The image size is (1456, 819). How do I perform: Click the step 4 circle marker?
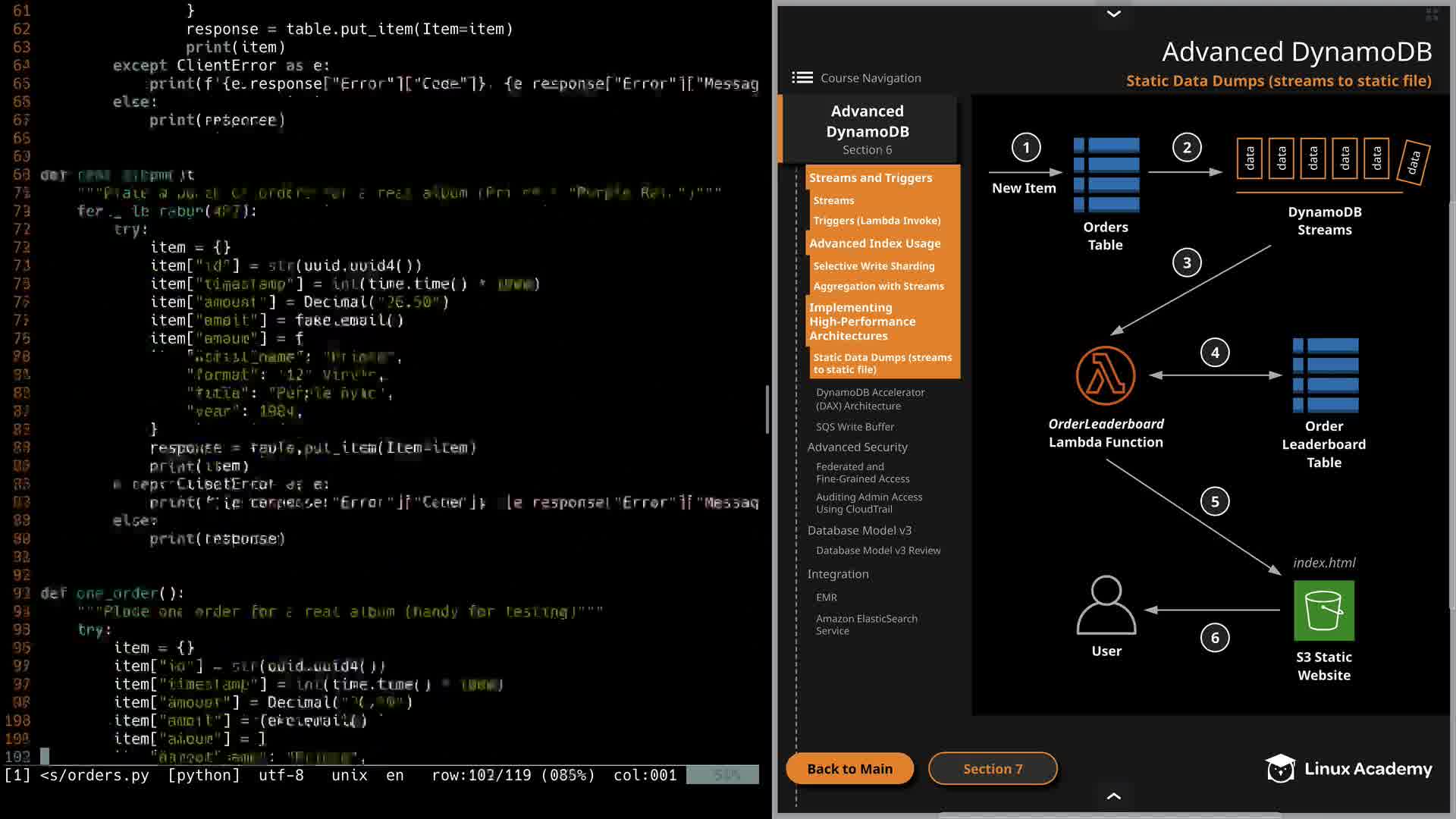pyautogui.click(x=1214, y=353)
